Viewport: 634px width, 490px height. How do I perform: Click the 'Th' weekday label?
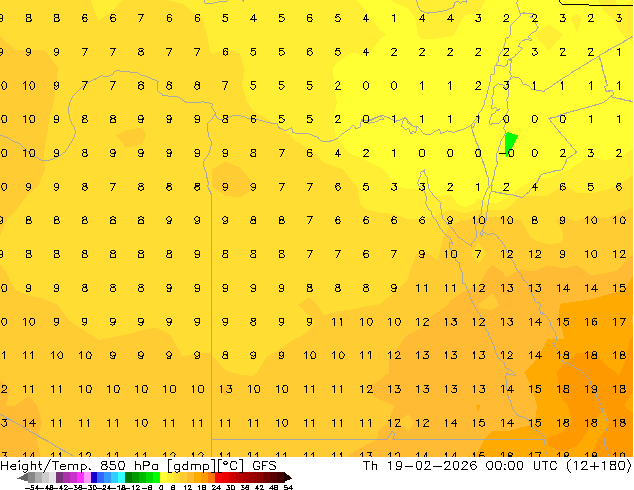tap(370, 465)
